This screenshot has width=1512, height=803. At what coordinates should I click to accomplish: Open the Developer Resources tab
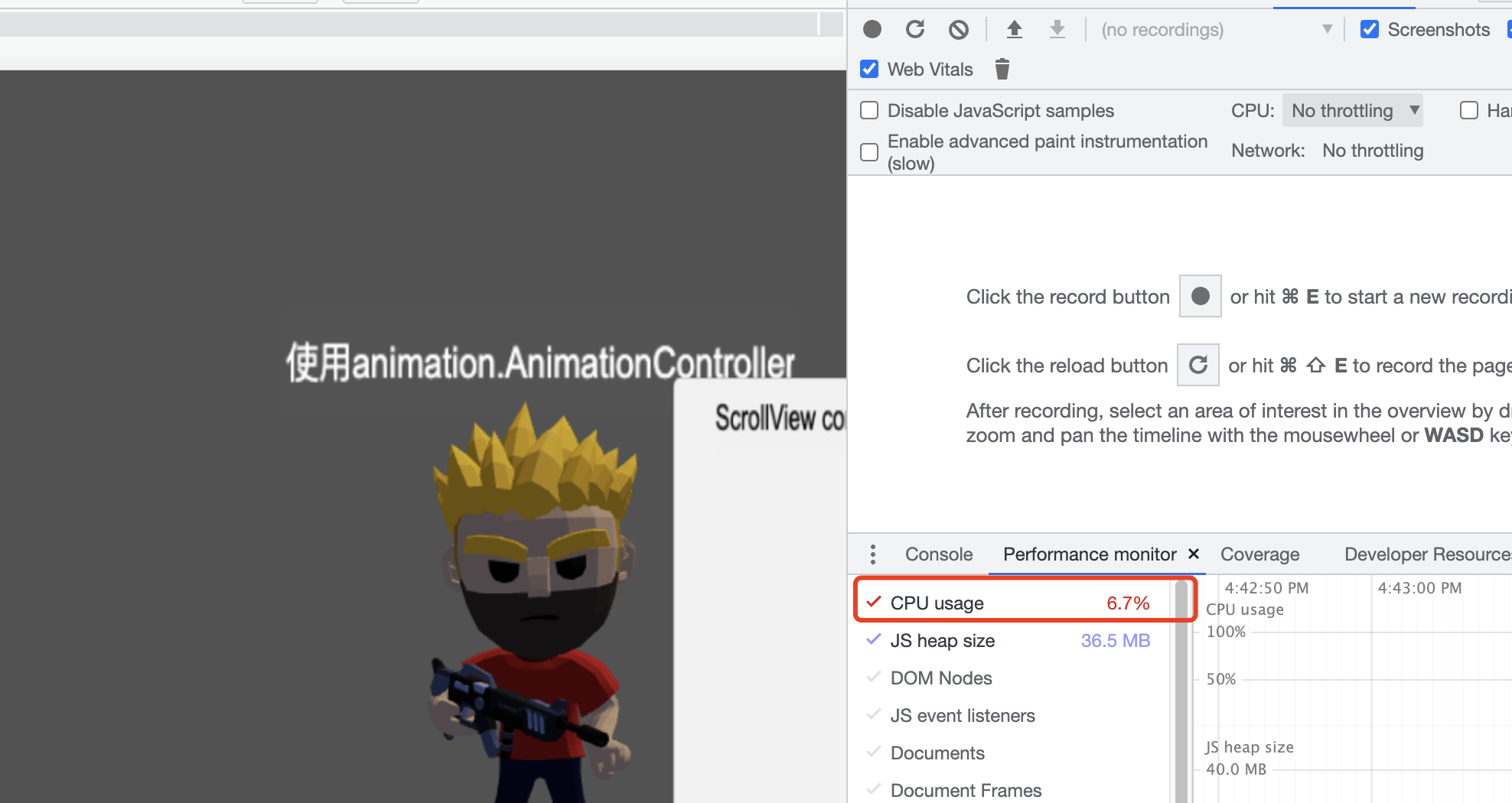pyautogui.click(x=1428, y=554)
